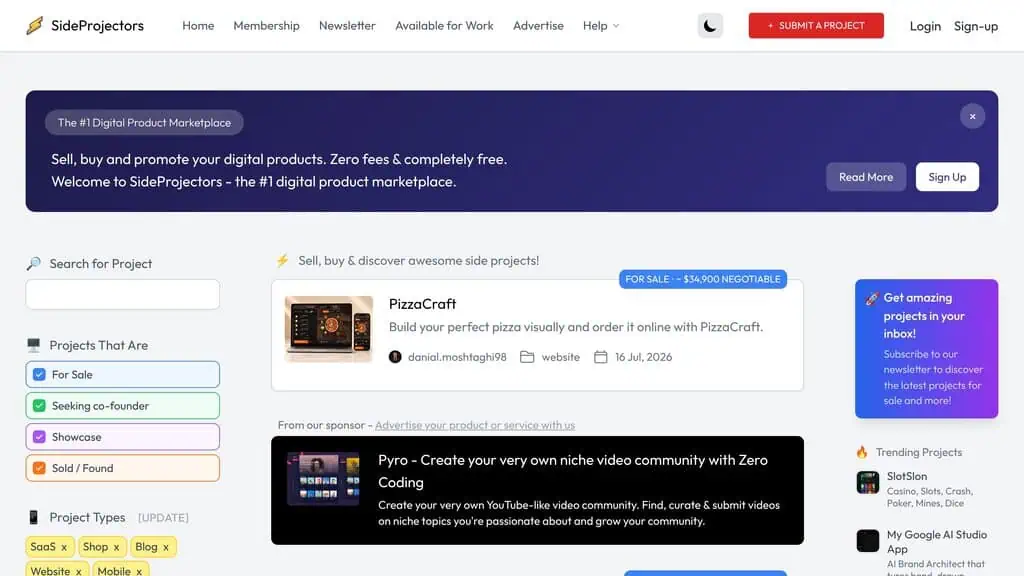1024x576 pixels.
Task: Click the For Sale $34,900 Negotiable badge
Action: (x=703, y=279)
